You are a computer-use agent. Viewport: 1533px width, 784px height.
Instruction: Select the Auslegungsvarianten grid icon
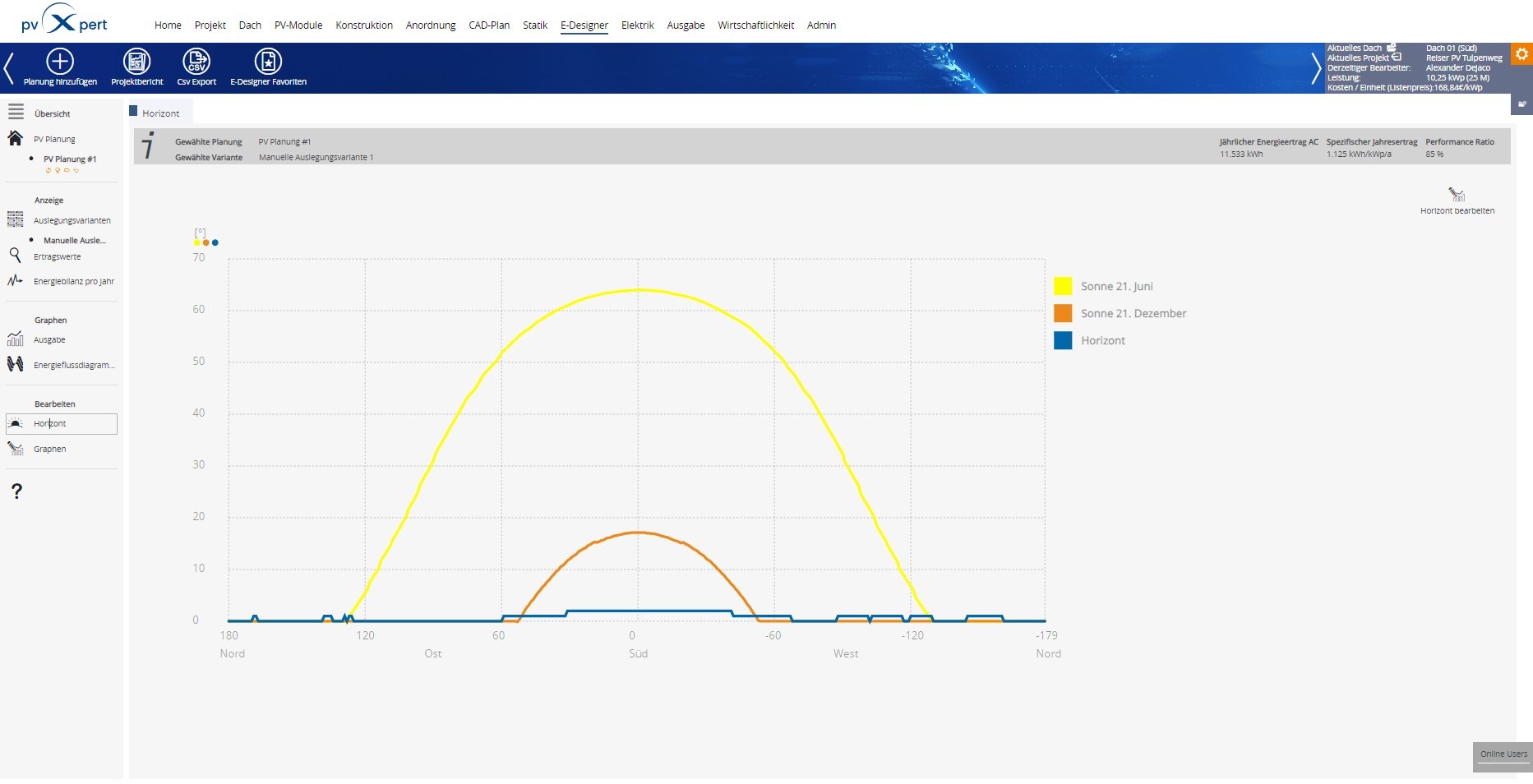click(15, 219)
